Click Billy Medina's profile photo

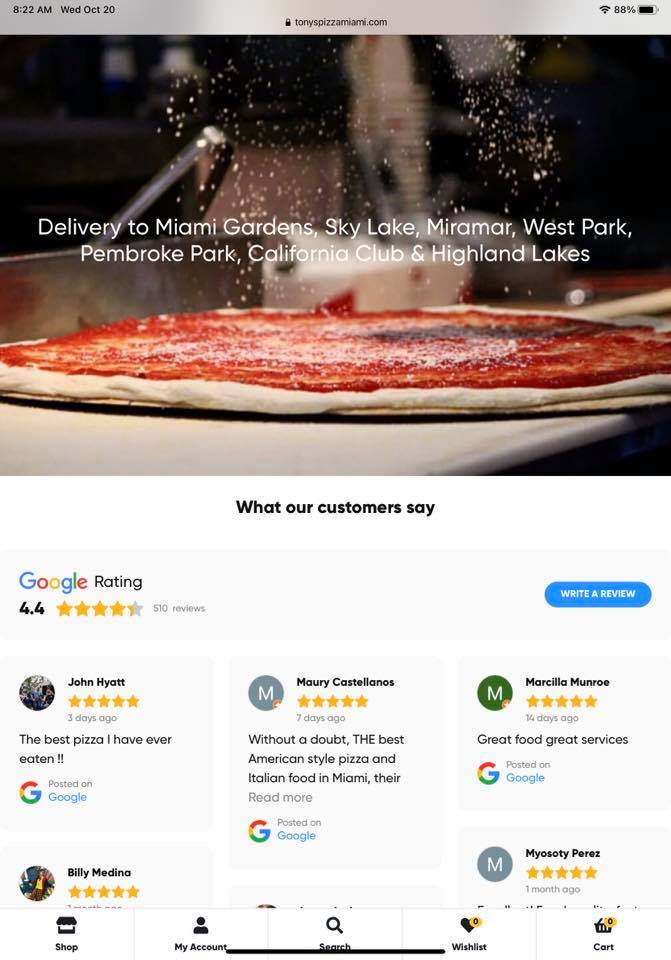coord(37,883)
